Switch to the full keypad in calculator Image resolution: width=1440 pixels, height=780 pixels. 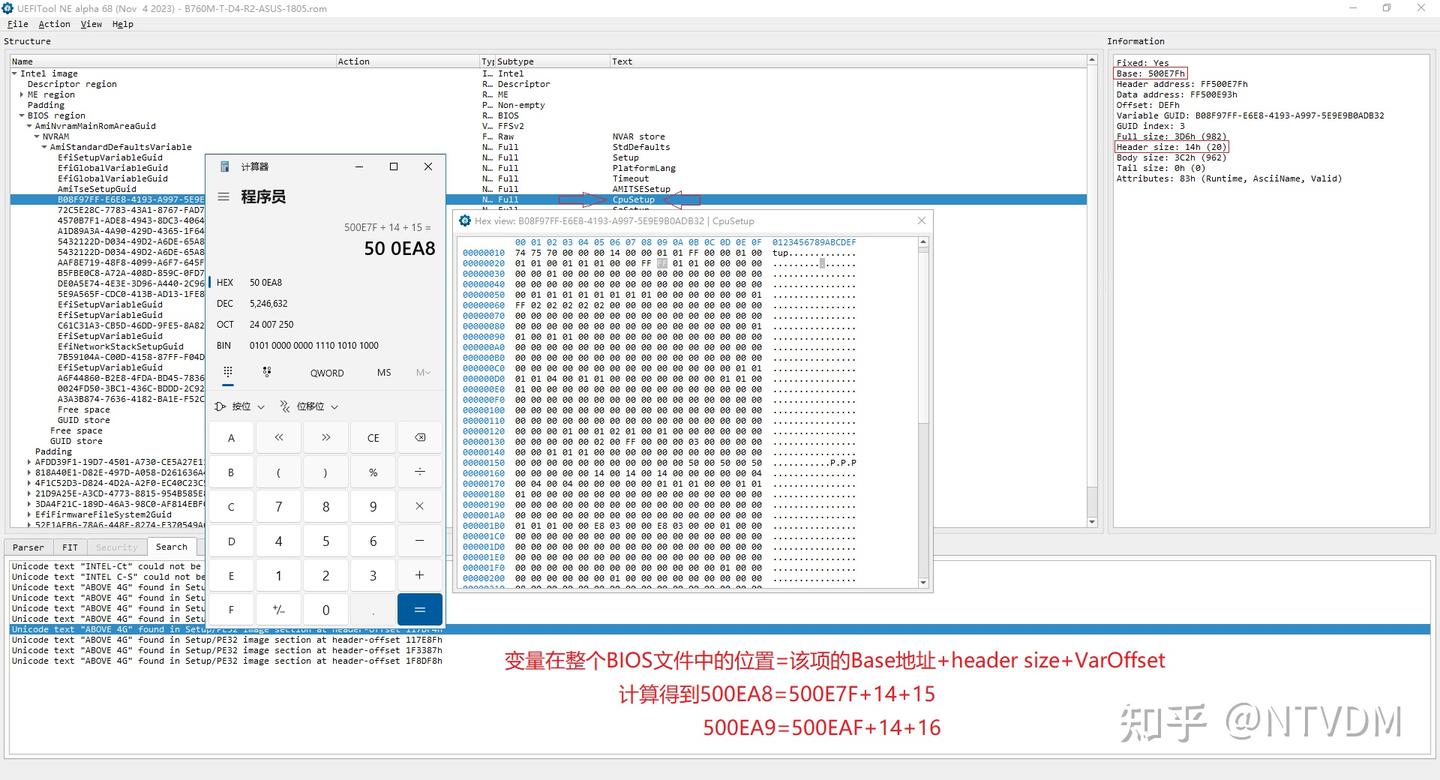point(228,372)
